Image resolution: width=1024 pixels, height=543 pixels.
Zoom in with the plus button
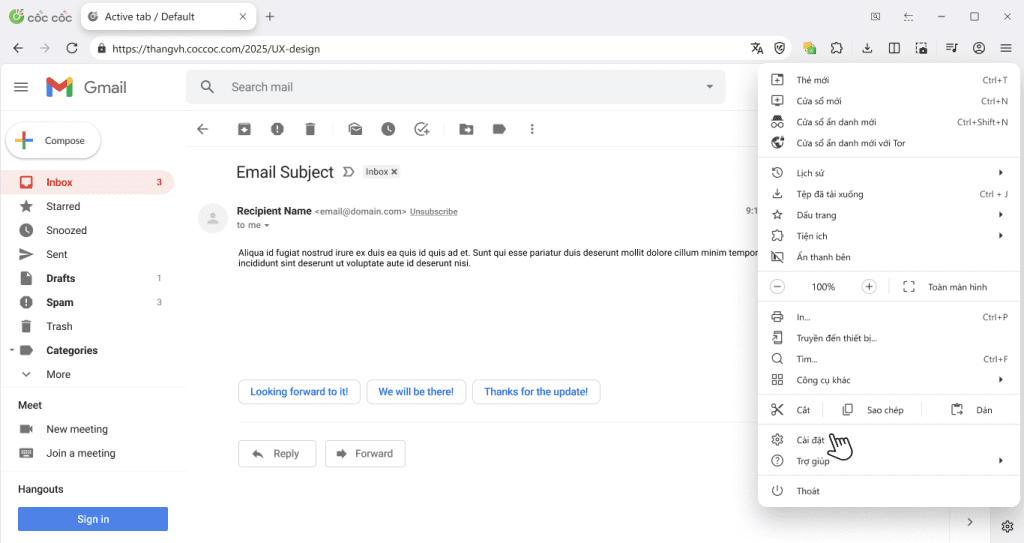(x=869, y=287)
